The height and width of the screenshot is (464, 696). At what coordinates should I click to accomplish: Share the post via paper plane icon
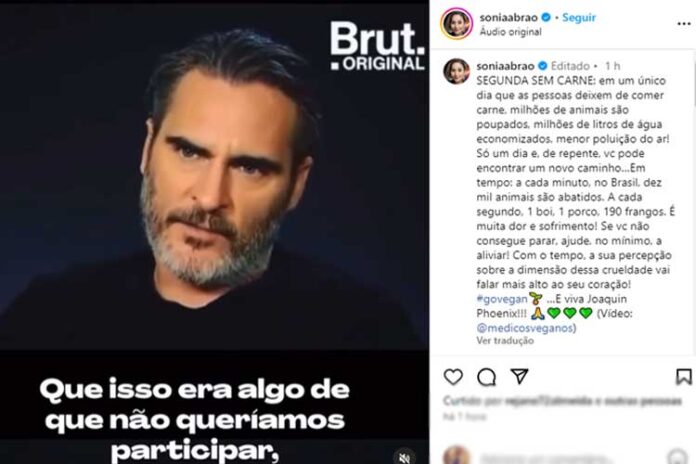(x=519, y=376)
